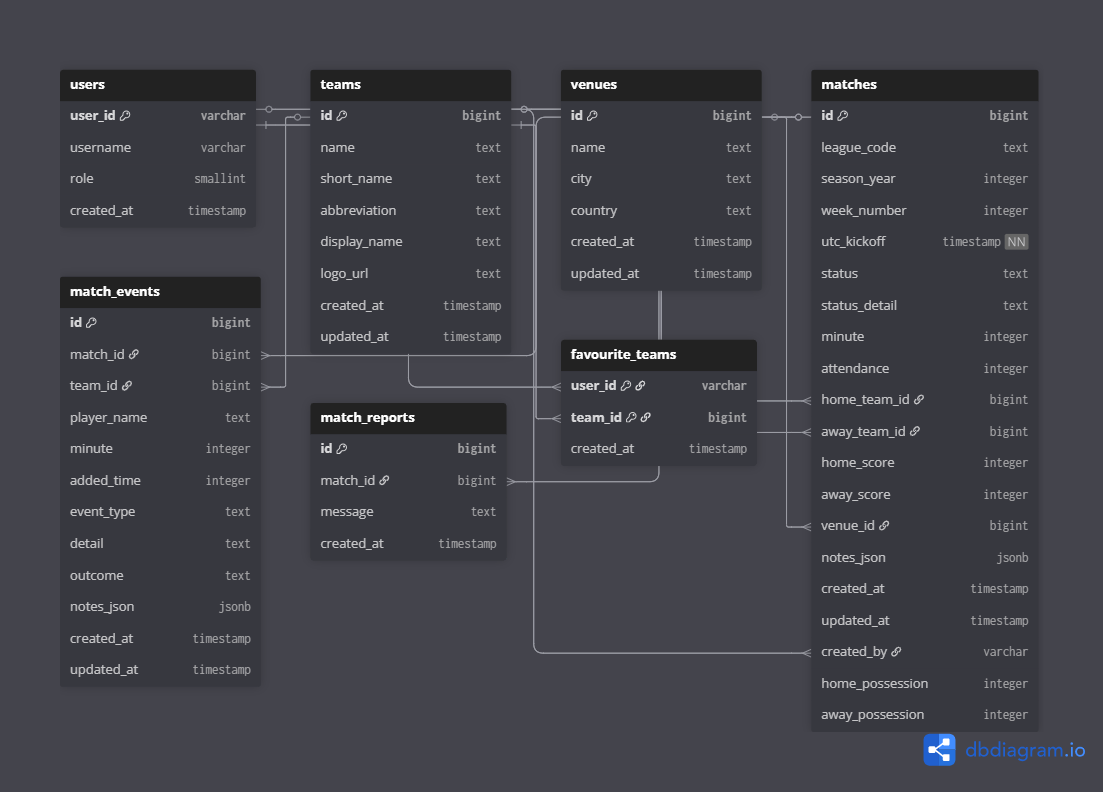Click the country field in venues table

pos(660,211)
